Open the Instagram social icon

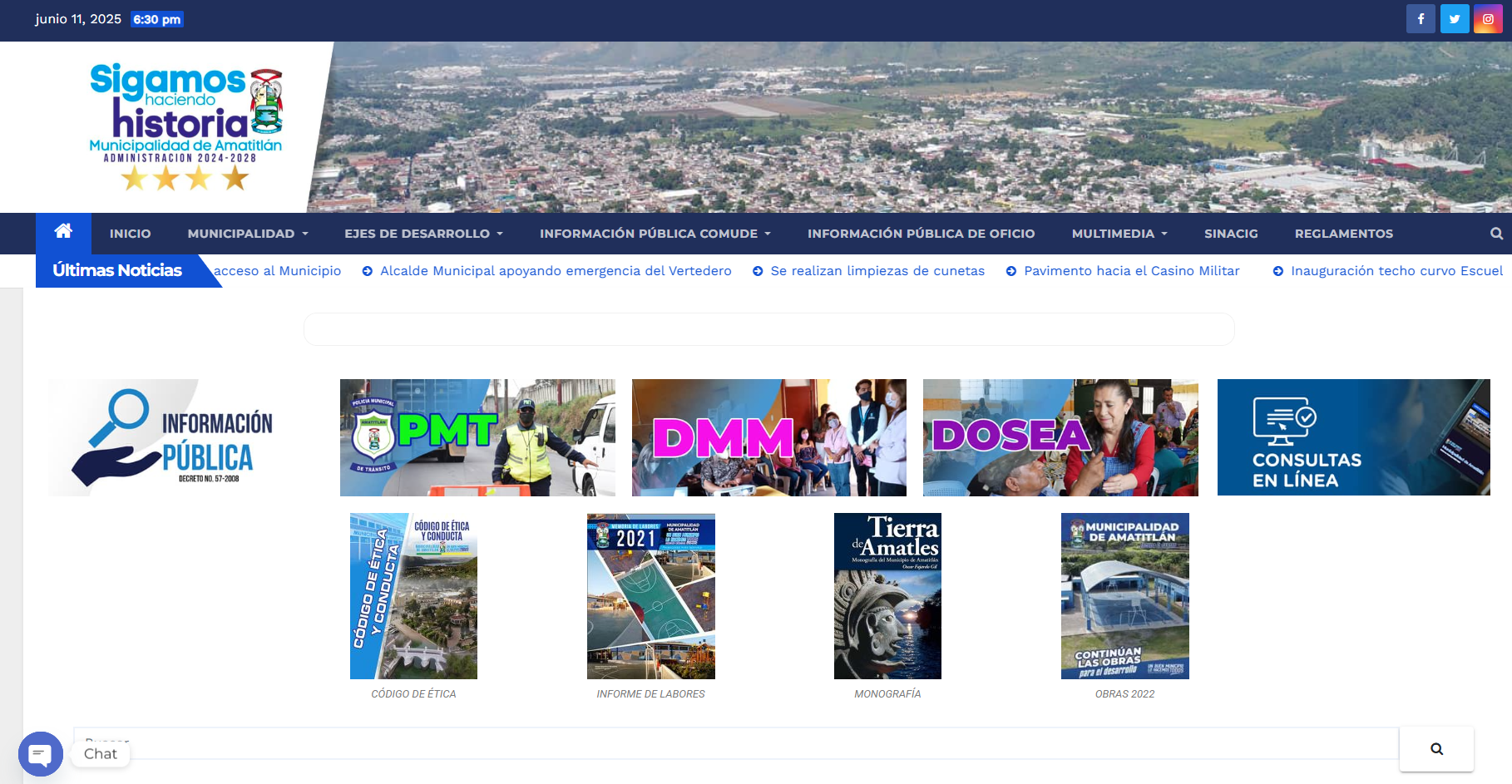(x=1488, y=19)
